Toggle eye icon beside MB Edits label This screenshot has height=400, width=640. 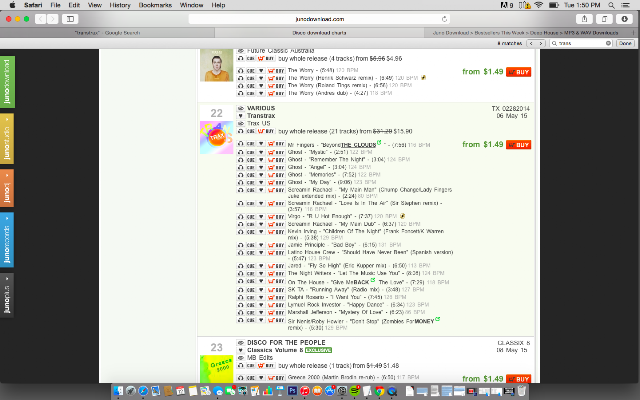click(240, 358)
